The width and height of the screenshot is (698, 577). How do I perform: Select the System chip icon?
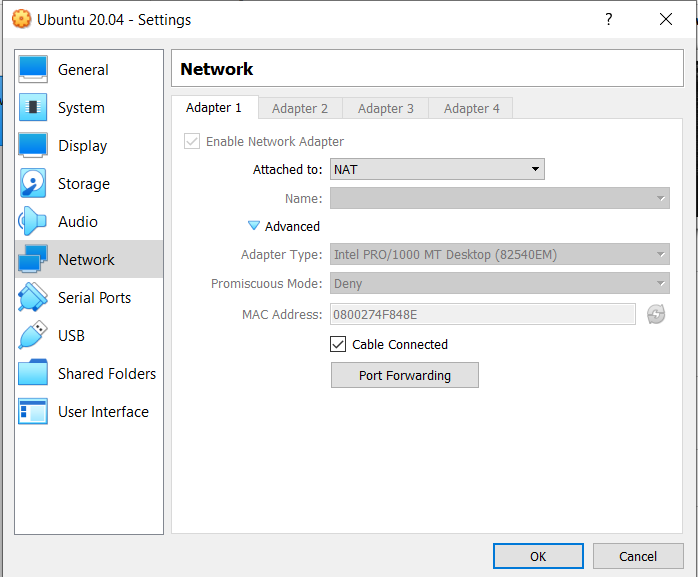coord(33,107)
